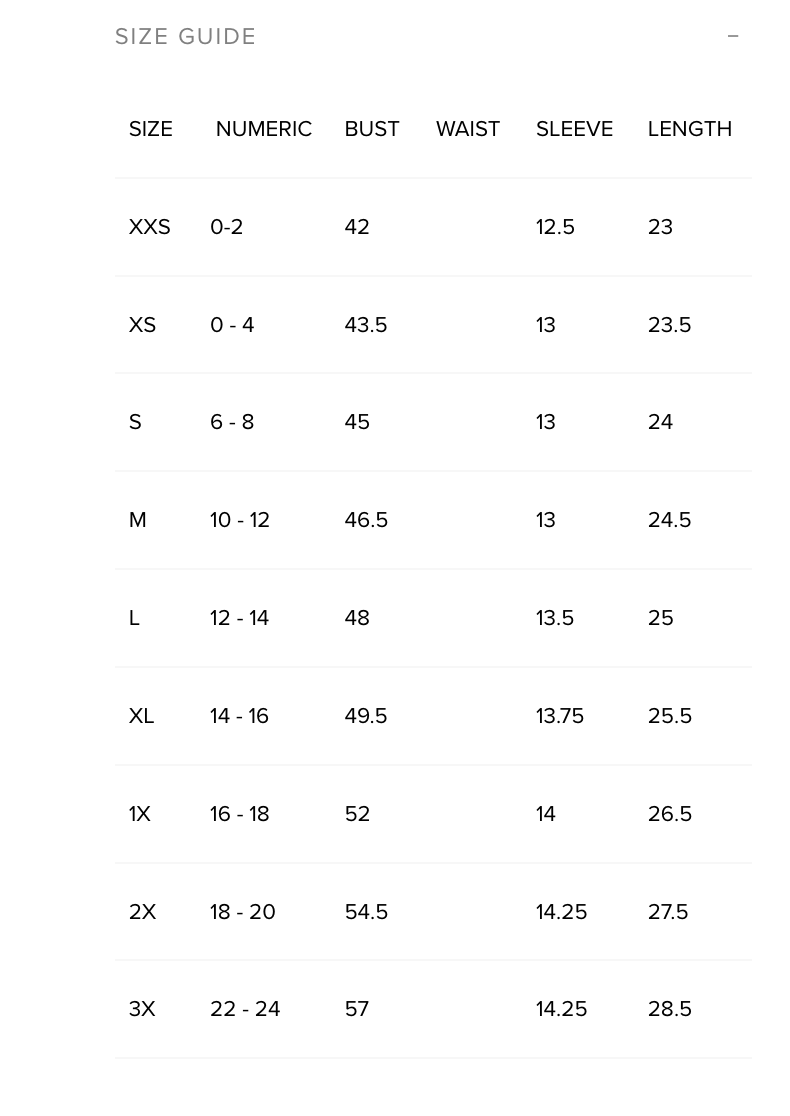Click the WAIST column header
790x1116 pixels.
click(468, 129)
